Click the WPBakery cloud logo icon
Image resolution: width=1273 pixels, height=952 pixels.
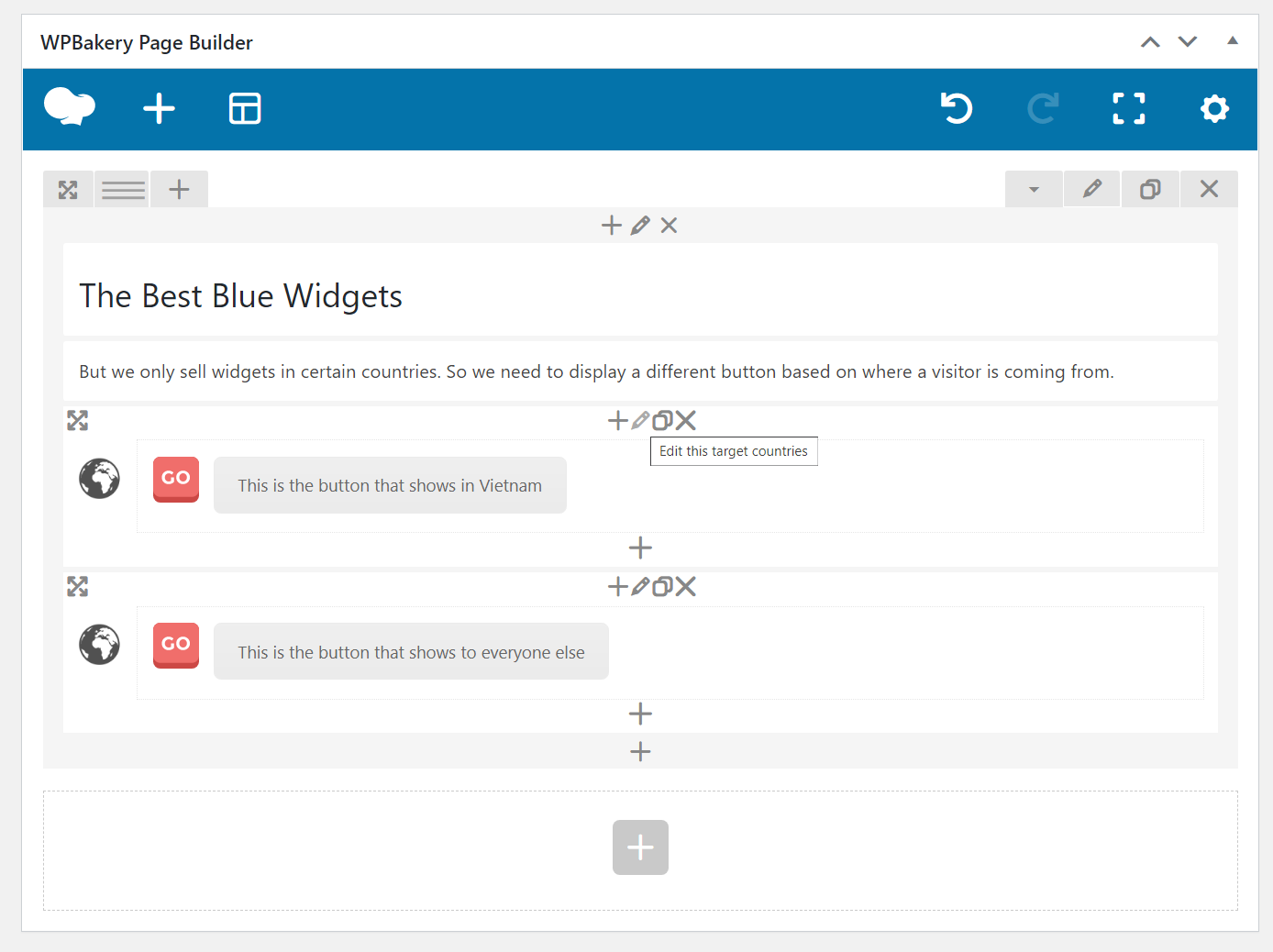click(x=70, y=107)
